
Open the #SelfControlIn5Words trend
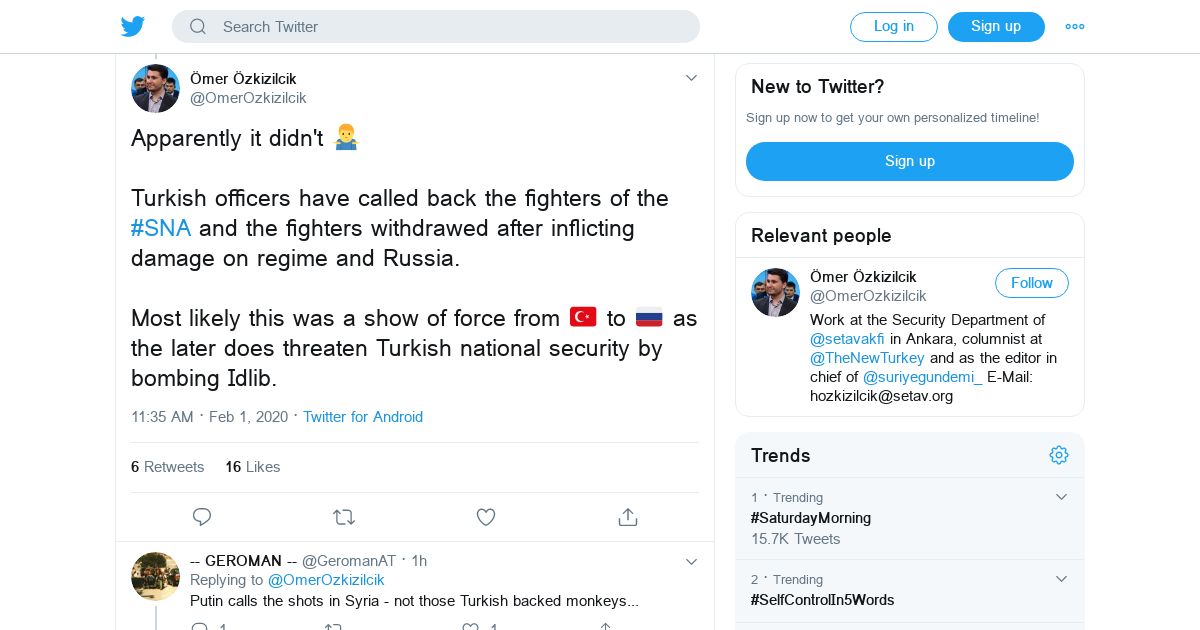click(822, 600)
